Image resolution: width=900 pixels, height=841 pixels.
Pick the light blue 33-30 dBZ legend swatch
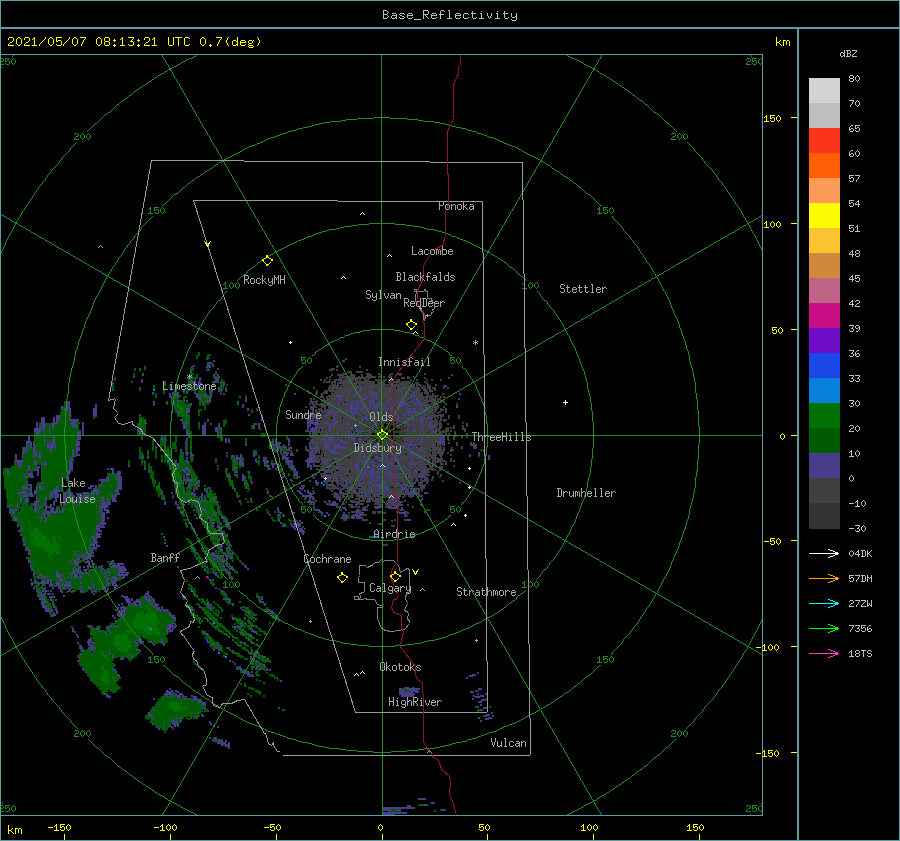pos(824,390)
